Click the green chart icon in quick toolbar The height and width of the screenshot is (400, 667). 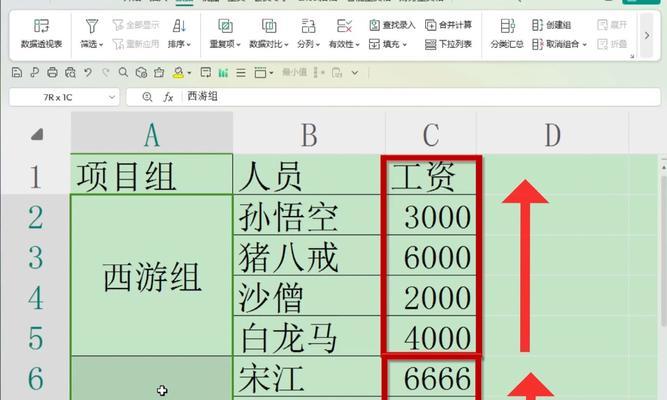pyautogui.click(x=223, y=73)
